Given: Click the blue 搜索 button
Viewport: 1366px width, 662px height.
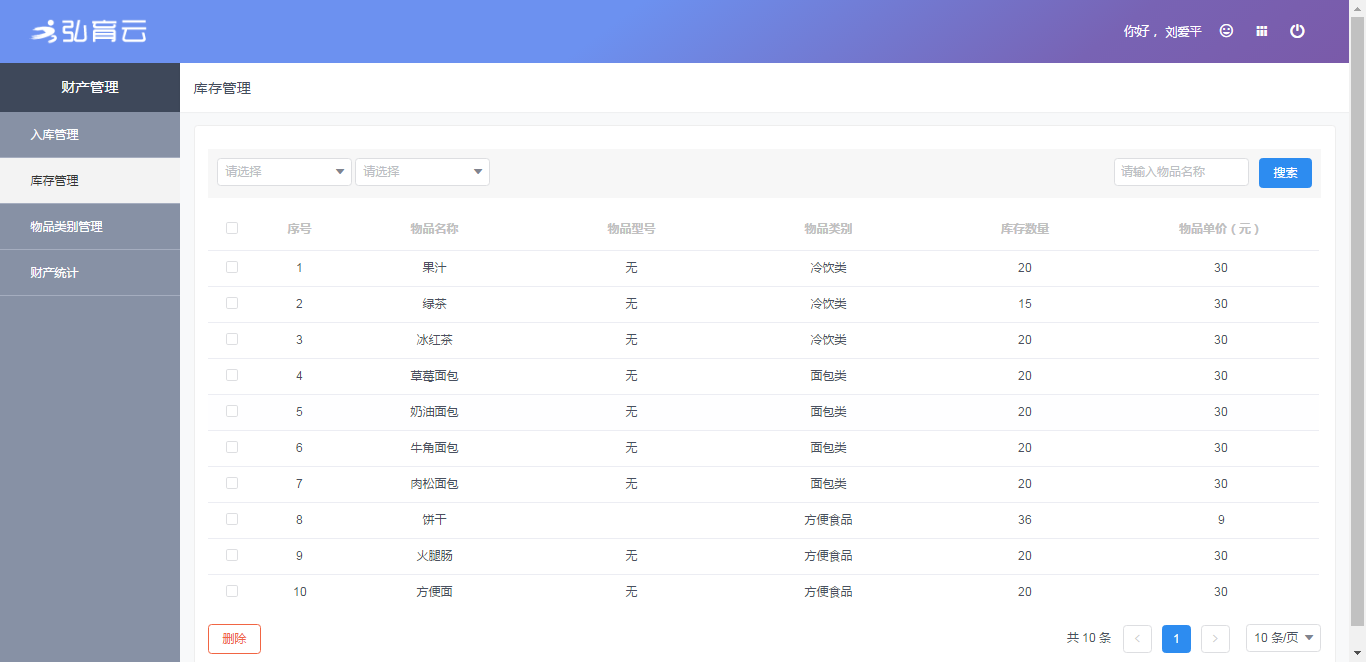Looking at the screenshot, I should click(x=1285, y=173).
